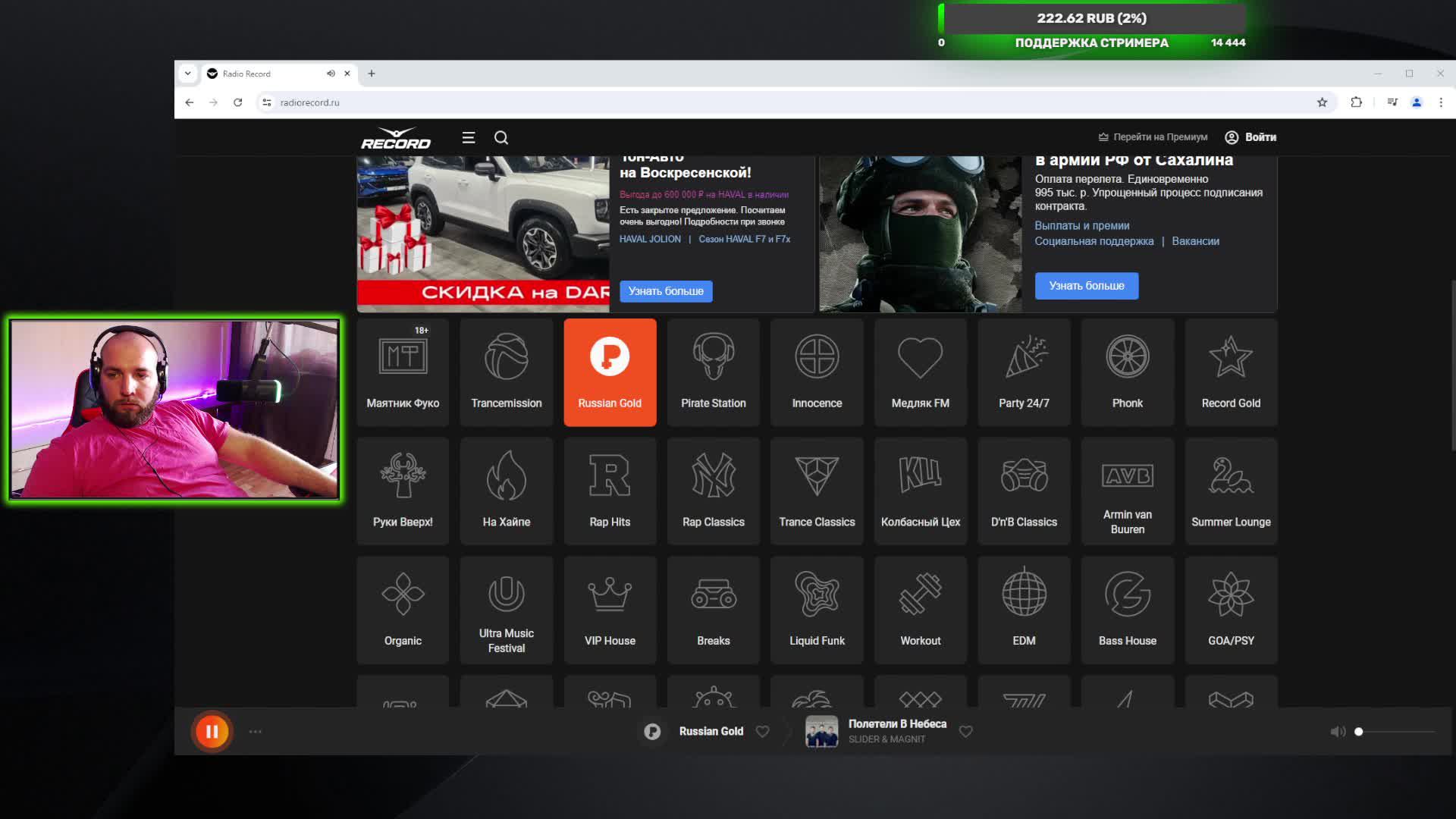Image resolution: width=1456 pixels, height=819 pixels.
Task: Open the Колбасный Цех station
Action: tap(921, 491)
